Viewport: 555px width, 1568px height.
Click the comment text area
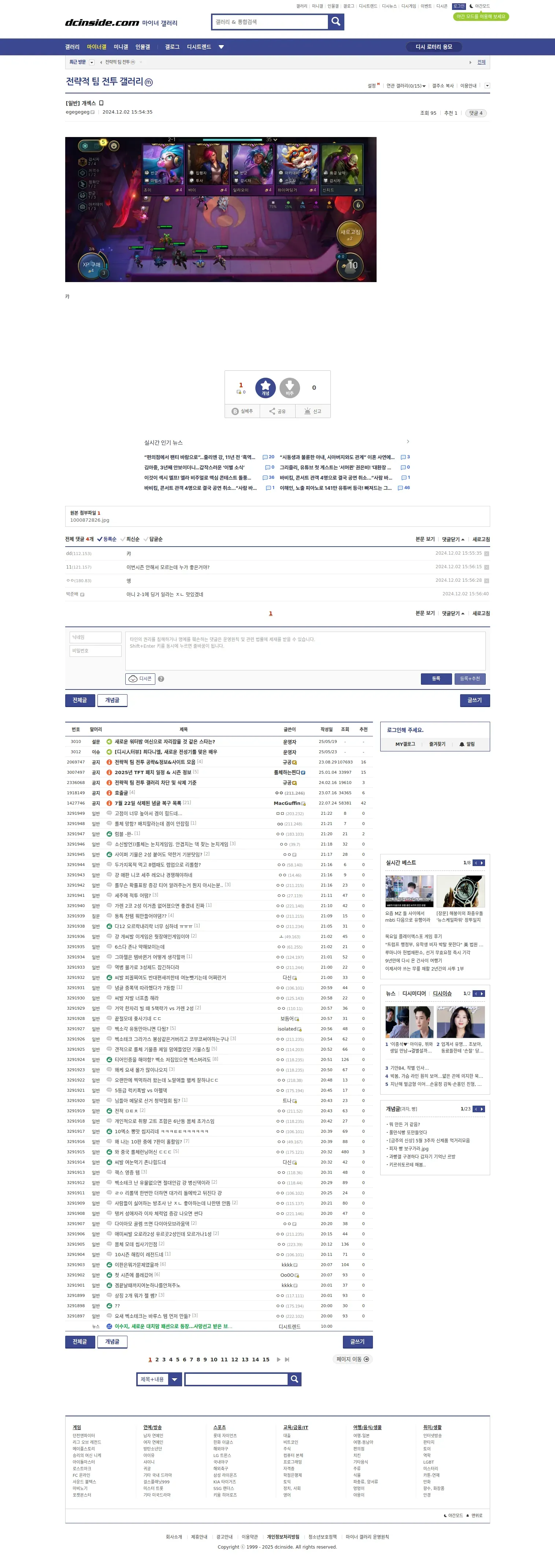point(306,651)
